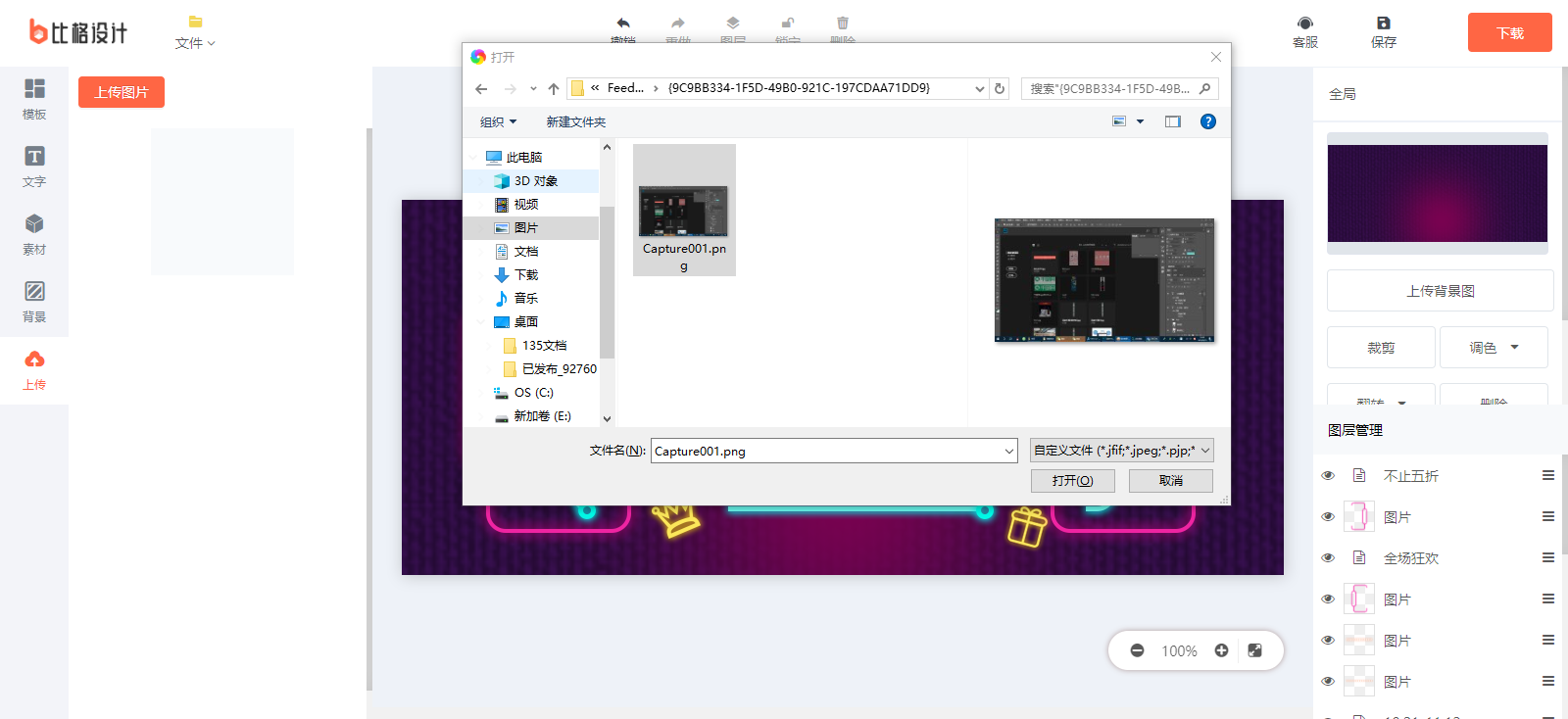Image resolution: width=1568 pixels, height=719 pixels.
Task: Select 图片 folder in navigation tree
Action: point(526,228)
